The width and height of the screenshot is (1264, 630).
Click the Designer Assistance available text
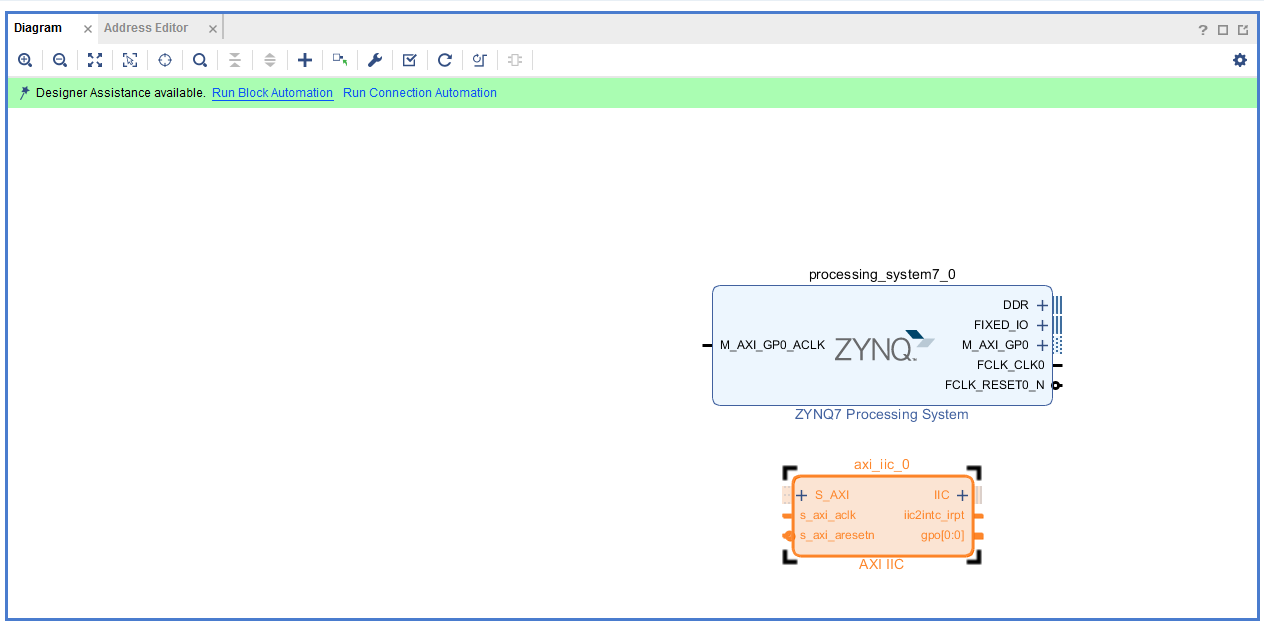[x=121, y=93]
